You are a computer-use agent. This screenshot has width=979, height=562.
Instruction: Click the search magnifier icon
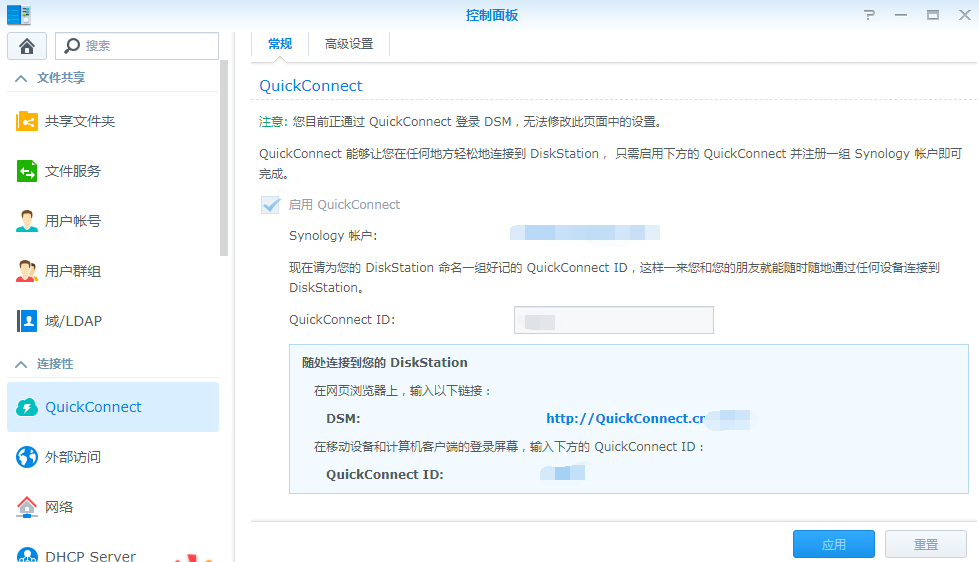[72, 46]
